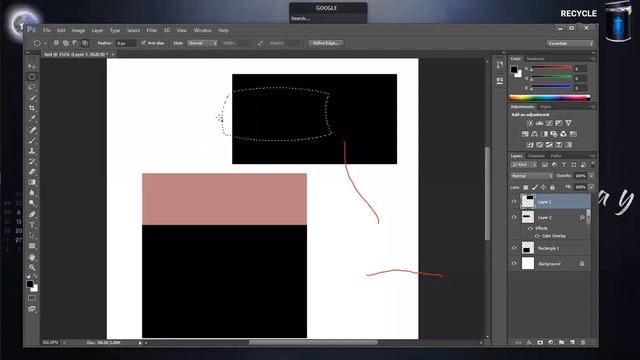
Task: Open the Style dropdown in options bar
Action: coord(202,43)
